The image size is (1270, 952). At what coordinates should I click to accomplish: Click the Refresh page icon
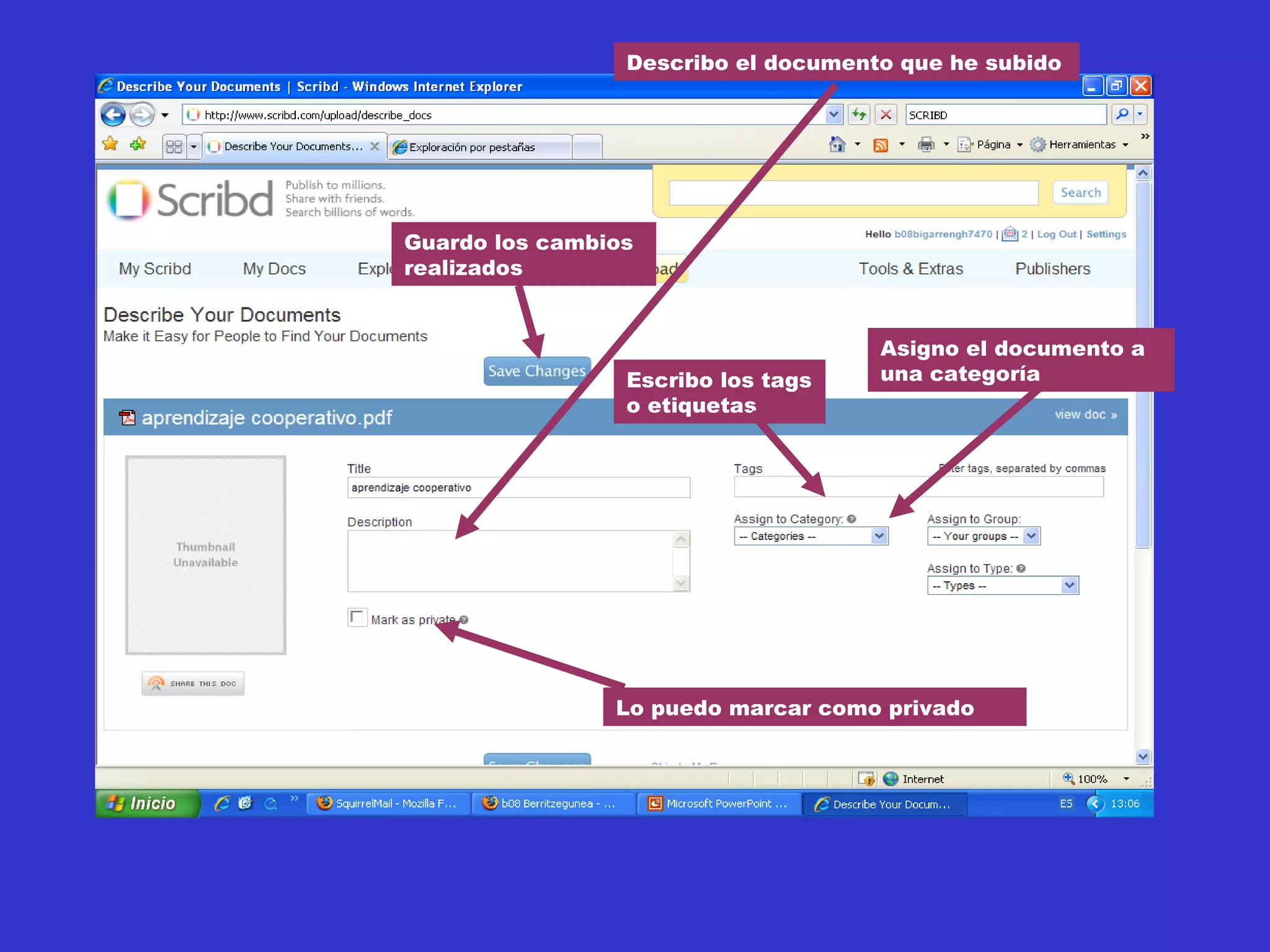point(859,115)
